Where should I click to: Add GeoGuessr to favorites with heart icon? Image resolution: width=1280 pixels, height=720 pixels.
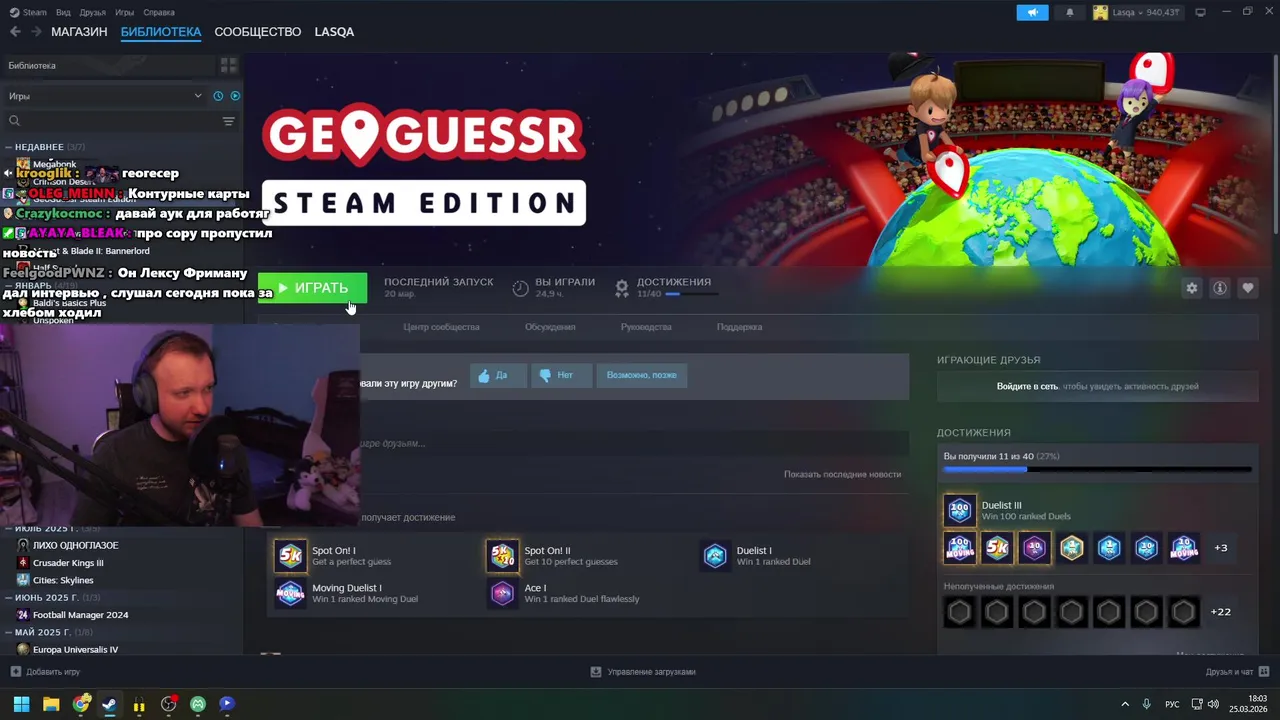[x=1248, y=288]
